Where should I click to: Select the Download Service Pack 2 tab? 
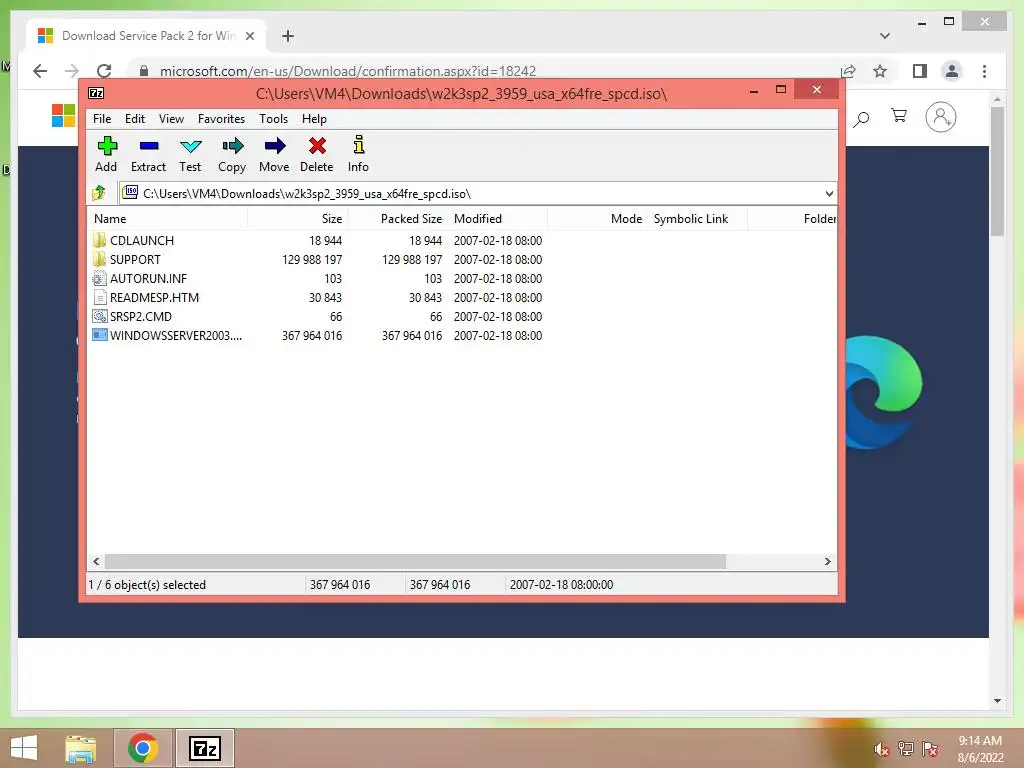[x=146, y=36]
